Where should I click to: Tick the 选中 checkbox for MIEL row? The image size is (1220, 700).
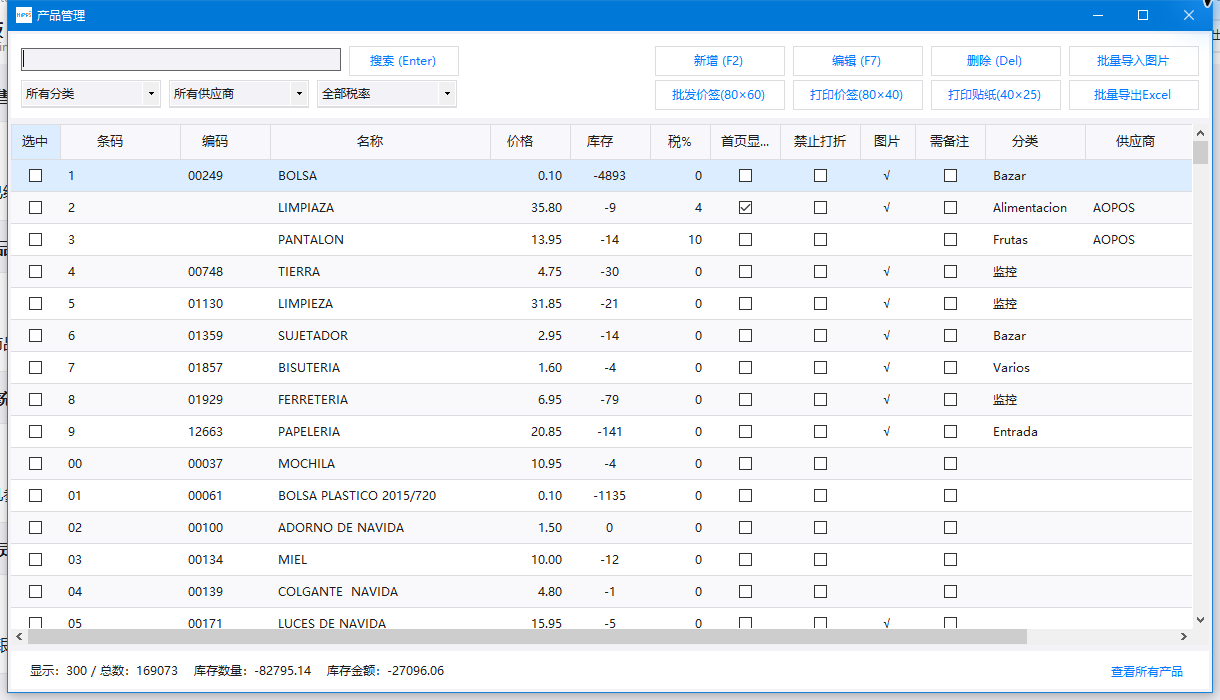coord(35,560)
